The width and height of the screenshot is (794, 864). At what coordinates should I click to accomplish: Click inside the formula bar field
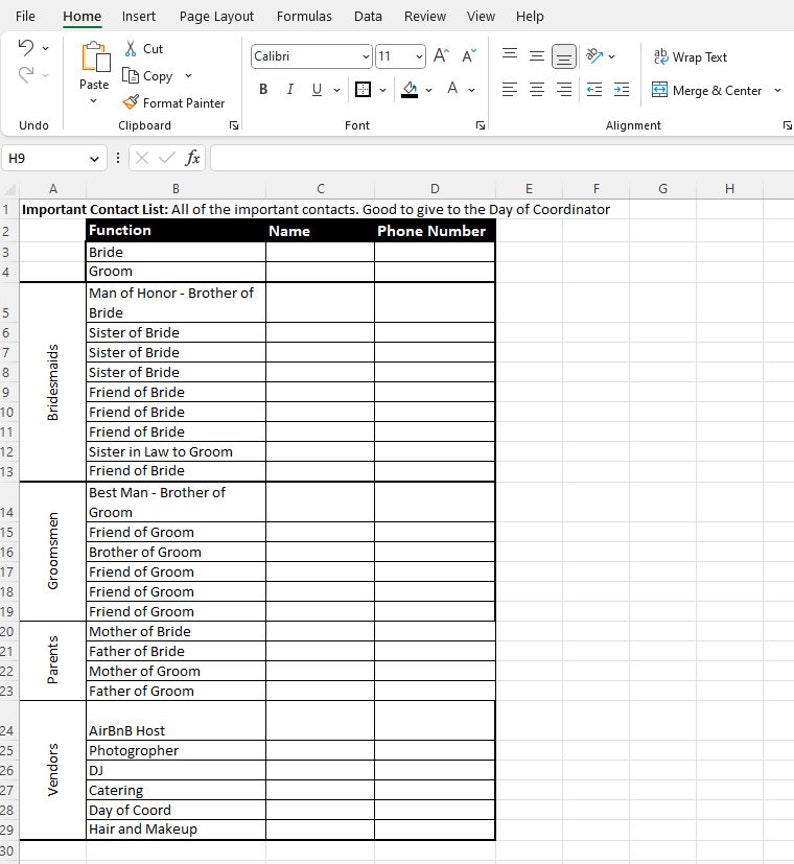point(501,159)
